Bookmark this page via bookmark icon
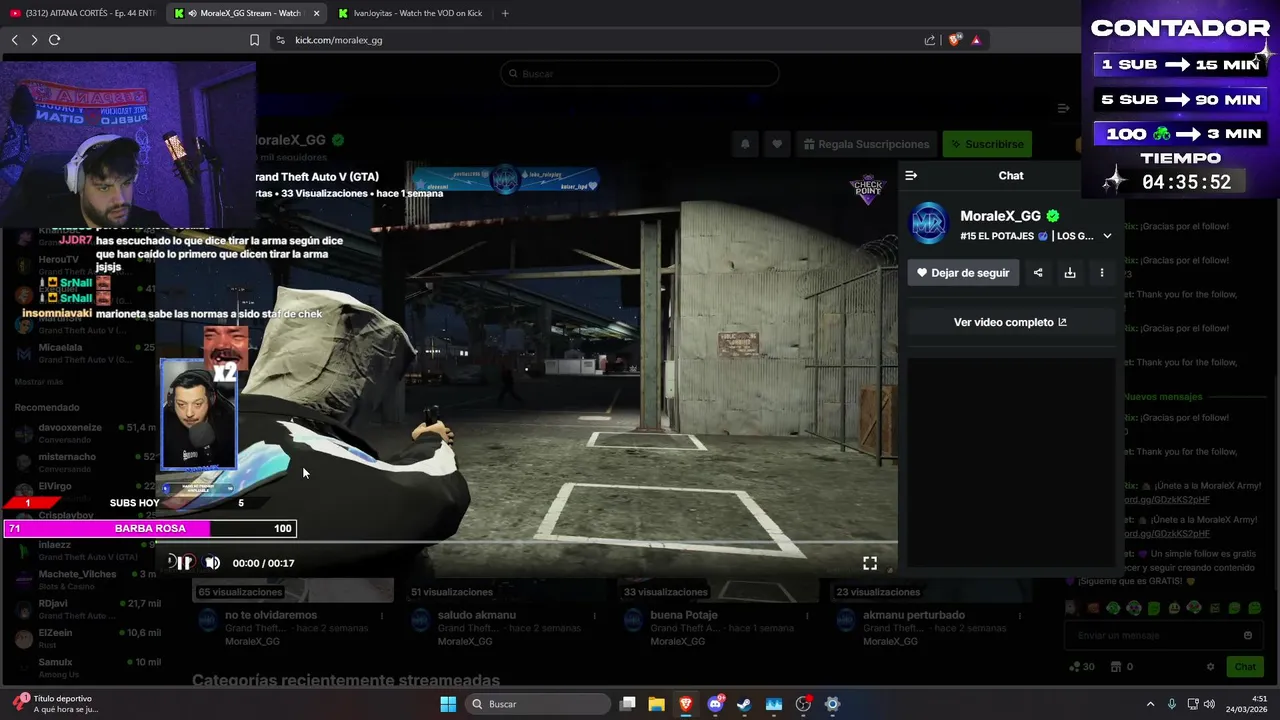 pyautogui.click(x=254, y=40)
